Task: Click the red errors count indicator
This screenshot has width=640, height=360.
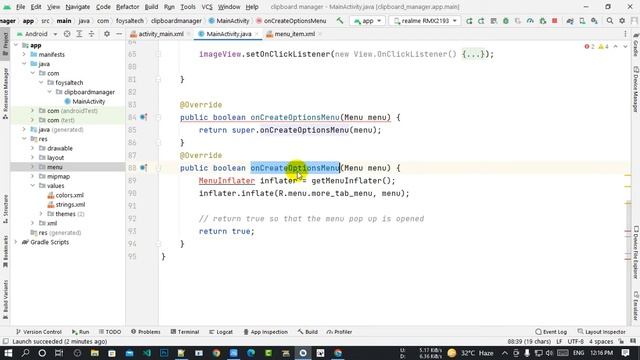Action: click(589, 47)
